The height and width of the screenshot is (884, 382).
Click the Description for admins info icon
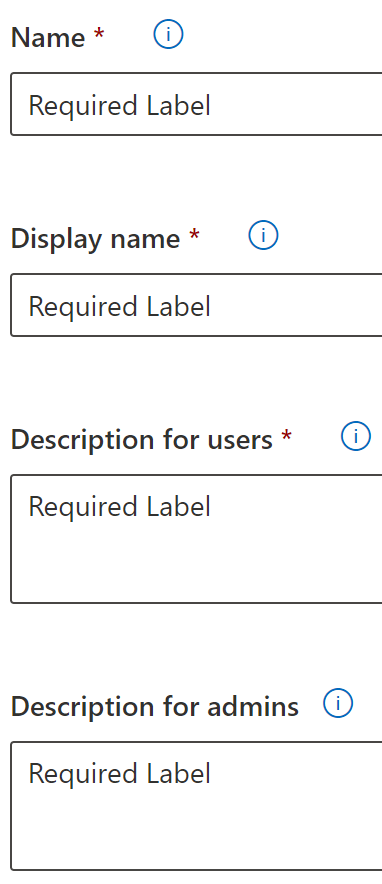tap(338, 703)
